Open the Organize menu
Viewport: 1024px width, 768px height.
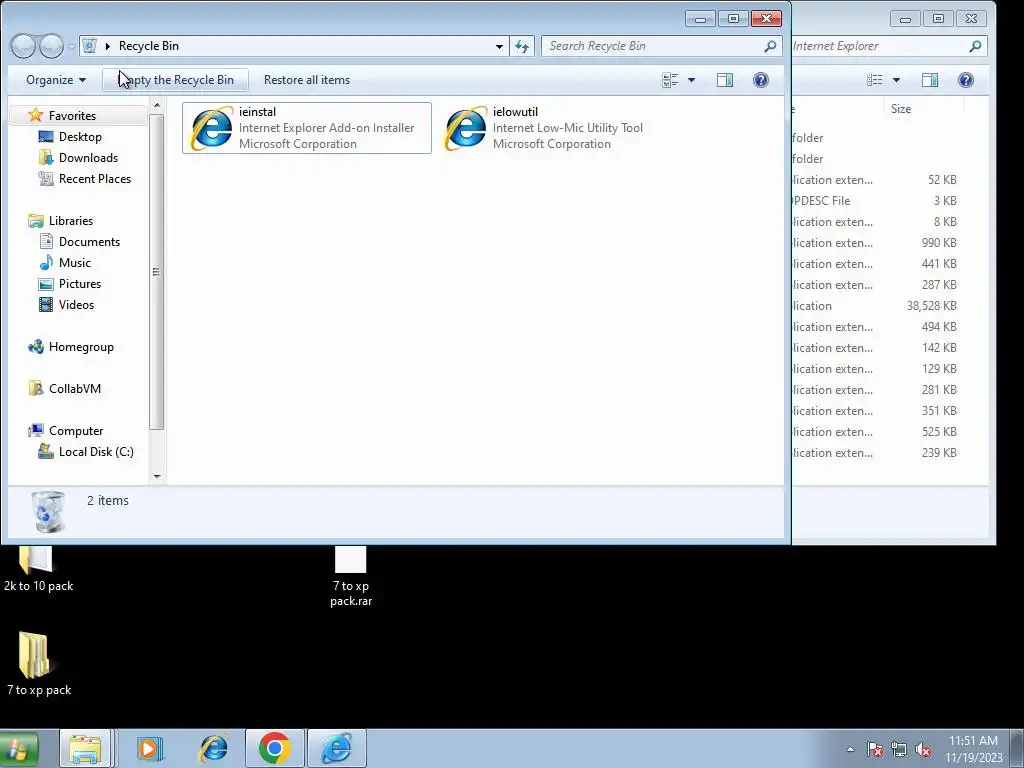coord(56,80)
